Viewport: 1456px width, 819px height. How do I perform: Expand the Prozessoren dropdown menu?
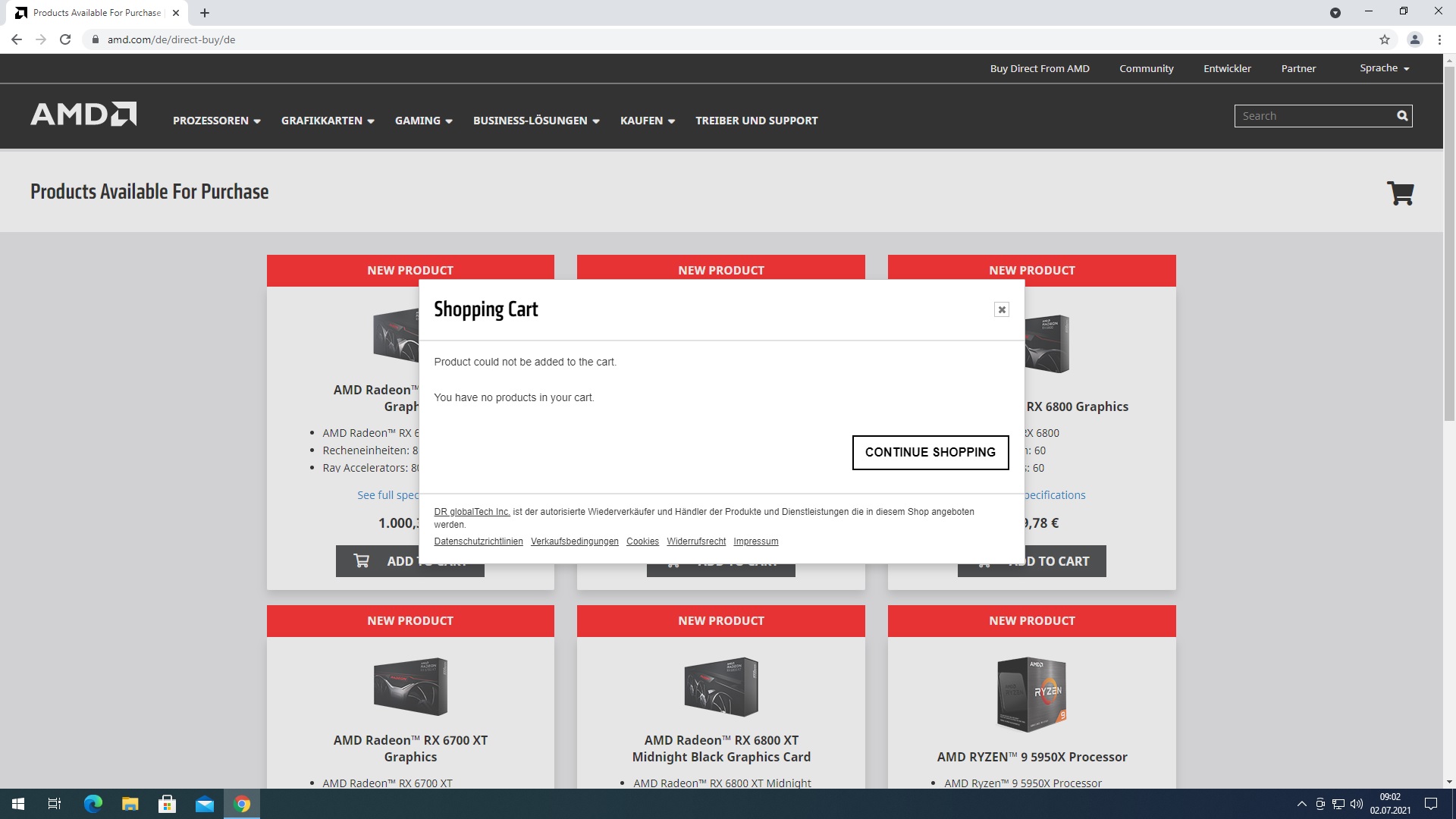[x=216, y=121]
